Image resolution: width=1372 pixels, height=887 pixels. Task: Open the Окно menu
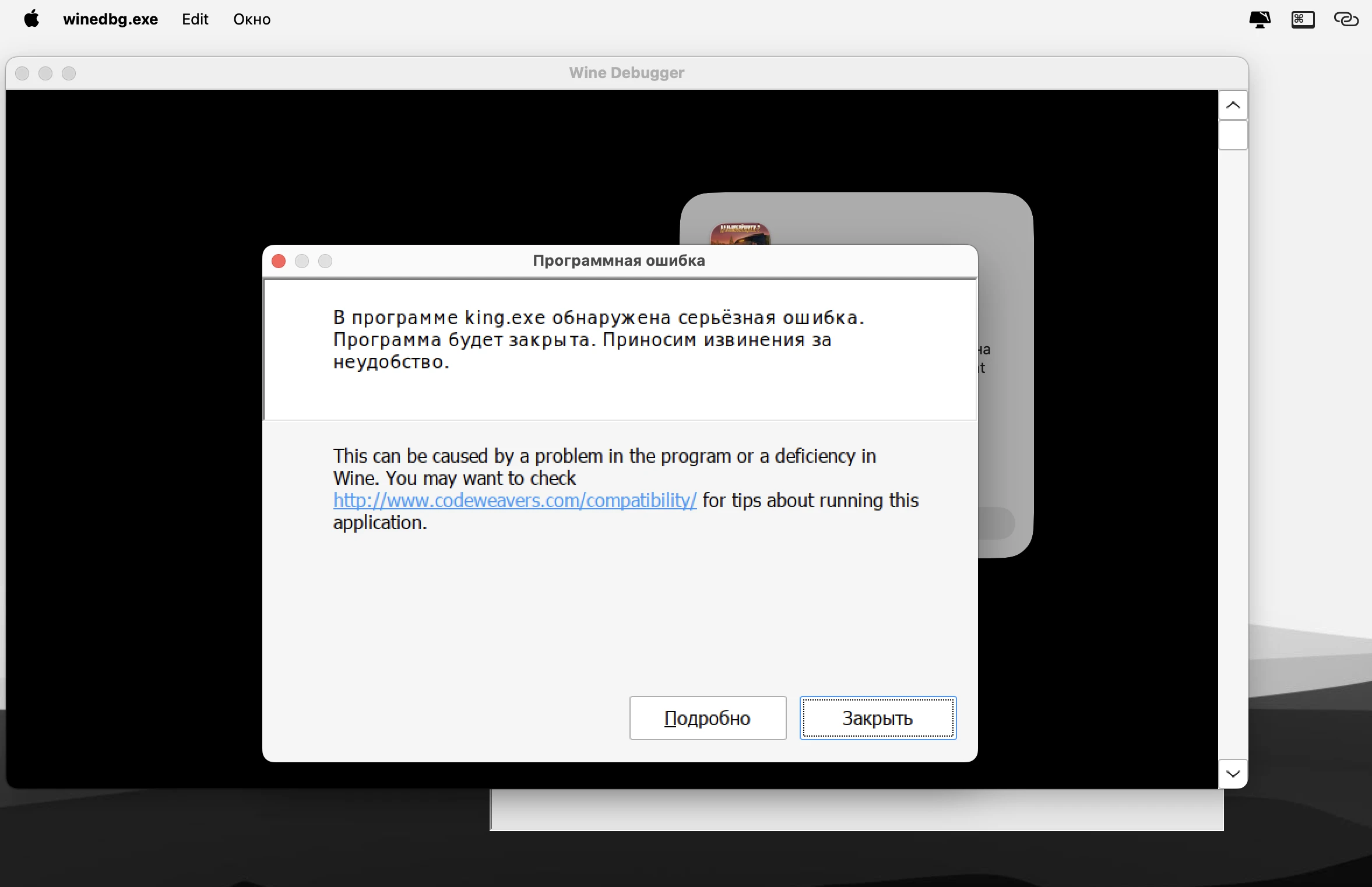coord(252,19)
